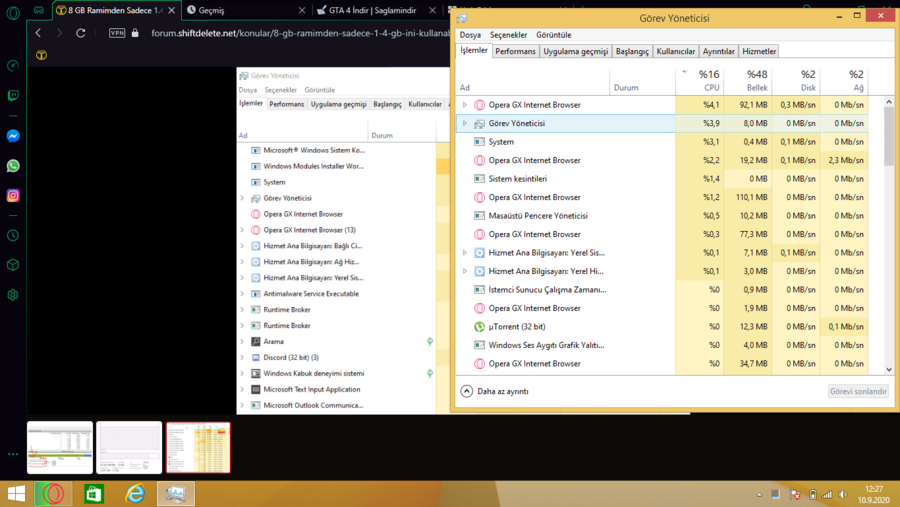Click Task Manager taskbar icon
The height and width of the screenshot is (507, 900).
click(x=176, y=494)
